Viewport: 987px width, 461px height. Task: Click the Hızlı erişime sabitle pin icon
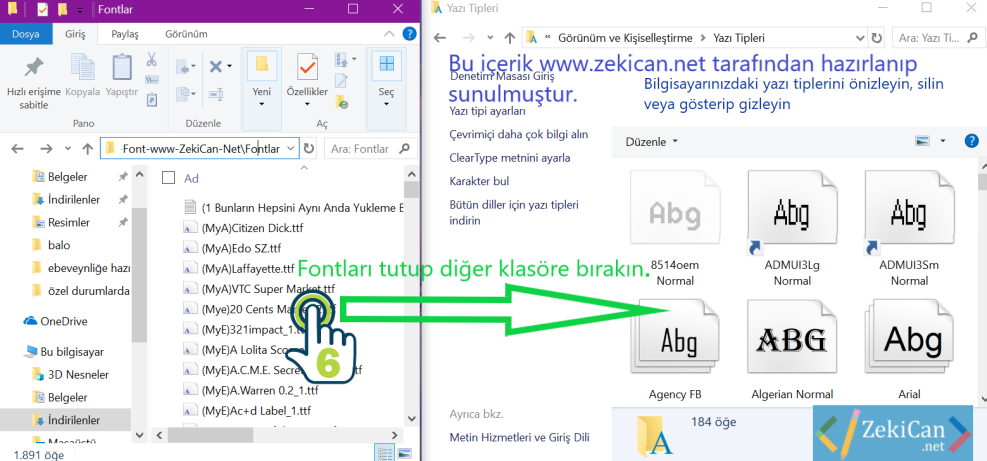tap(34, 68)
